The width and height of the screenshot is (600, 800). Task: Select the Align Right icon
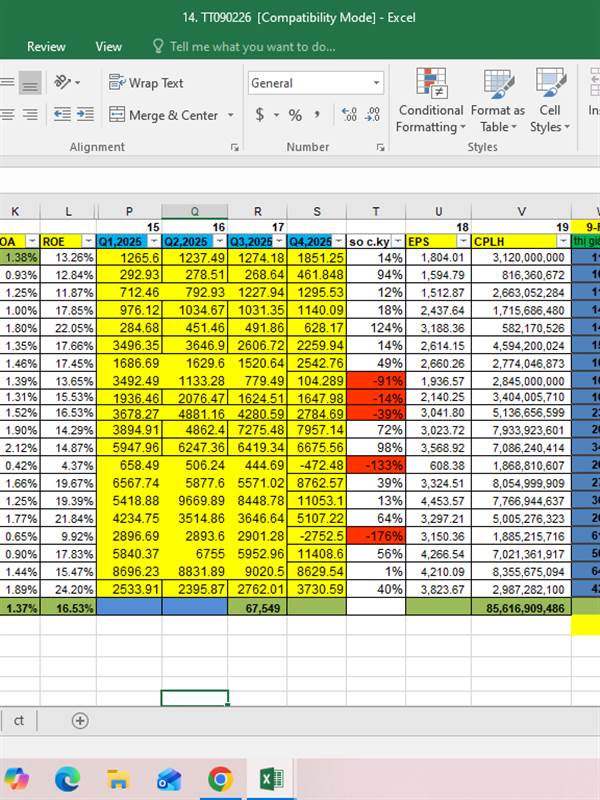coord(30,114)
